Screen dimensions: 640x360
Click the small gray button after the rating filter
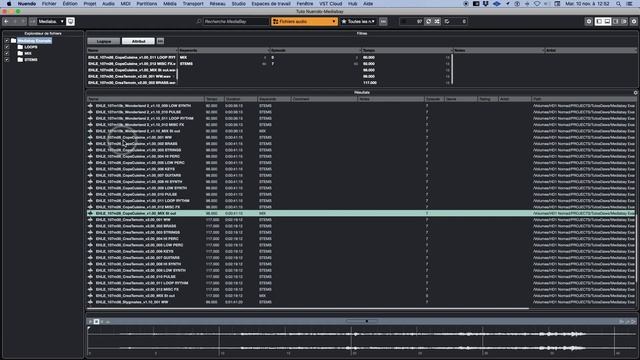[x=383, y=21]
